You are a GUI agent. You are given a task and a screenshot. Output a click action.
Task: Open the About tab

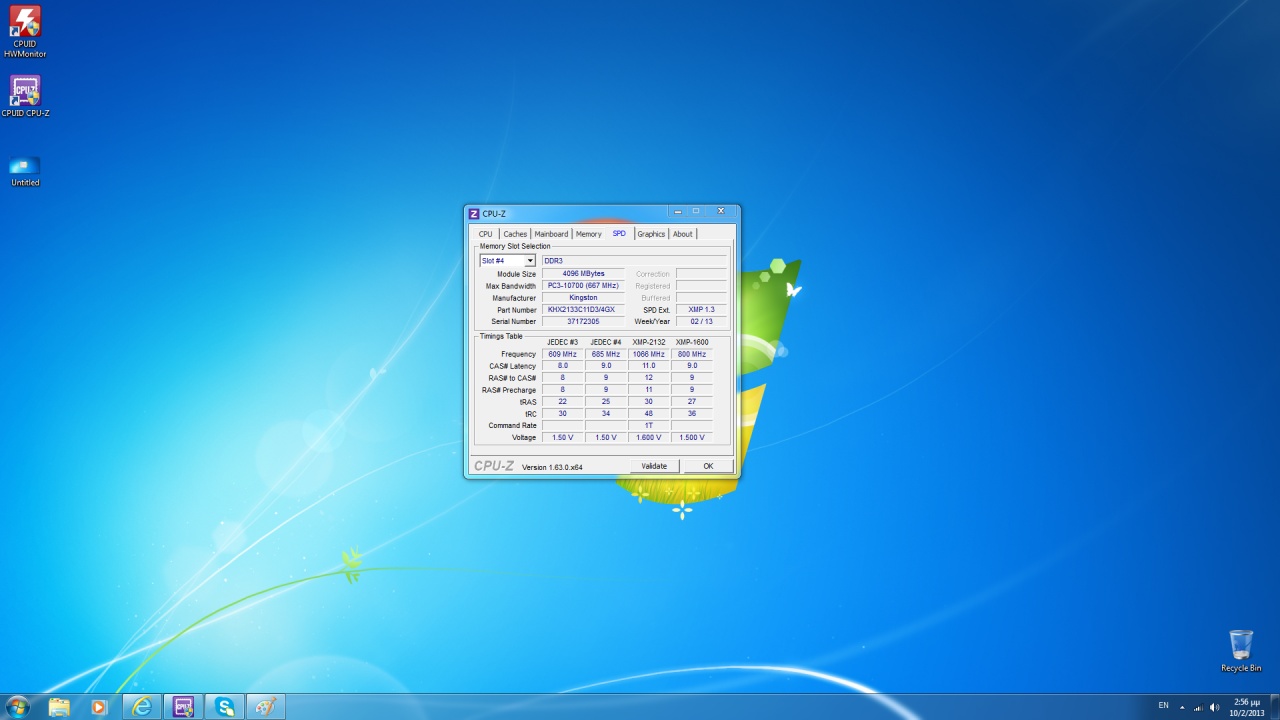click(682, 234)
